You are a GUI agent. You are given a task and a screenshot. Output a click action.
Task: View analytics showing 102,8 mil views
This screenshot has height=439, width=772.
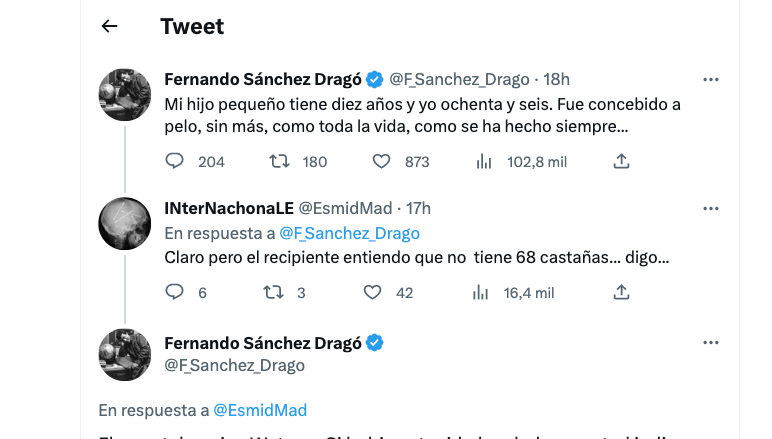[x=485, y=161]
